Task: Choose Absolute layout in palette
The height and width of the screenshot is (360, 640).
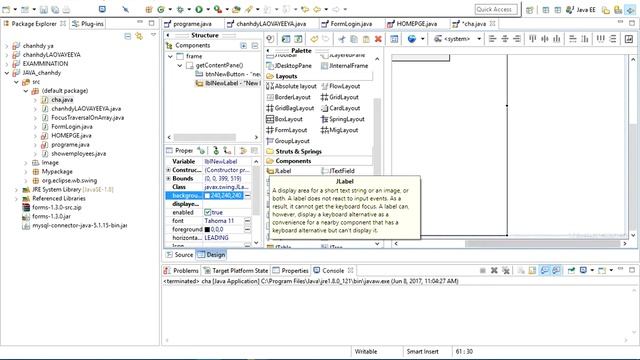Action: (291, 86)
